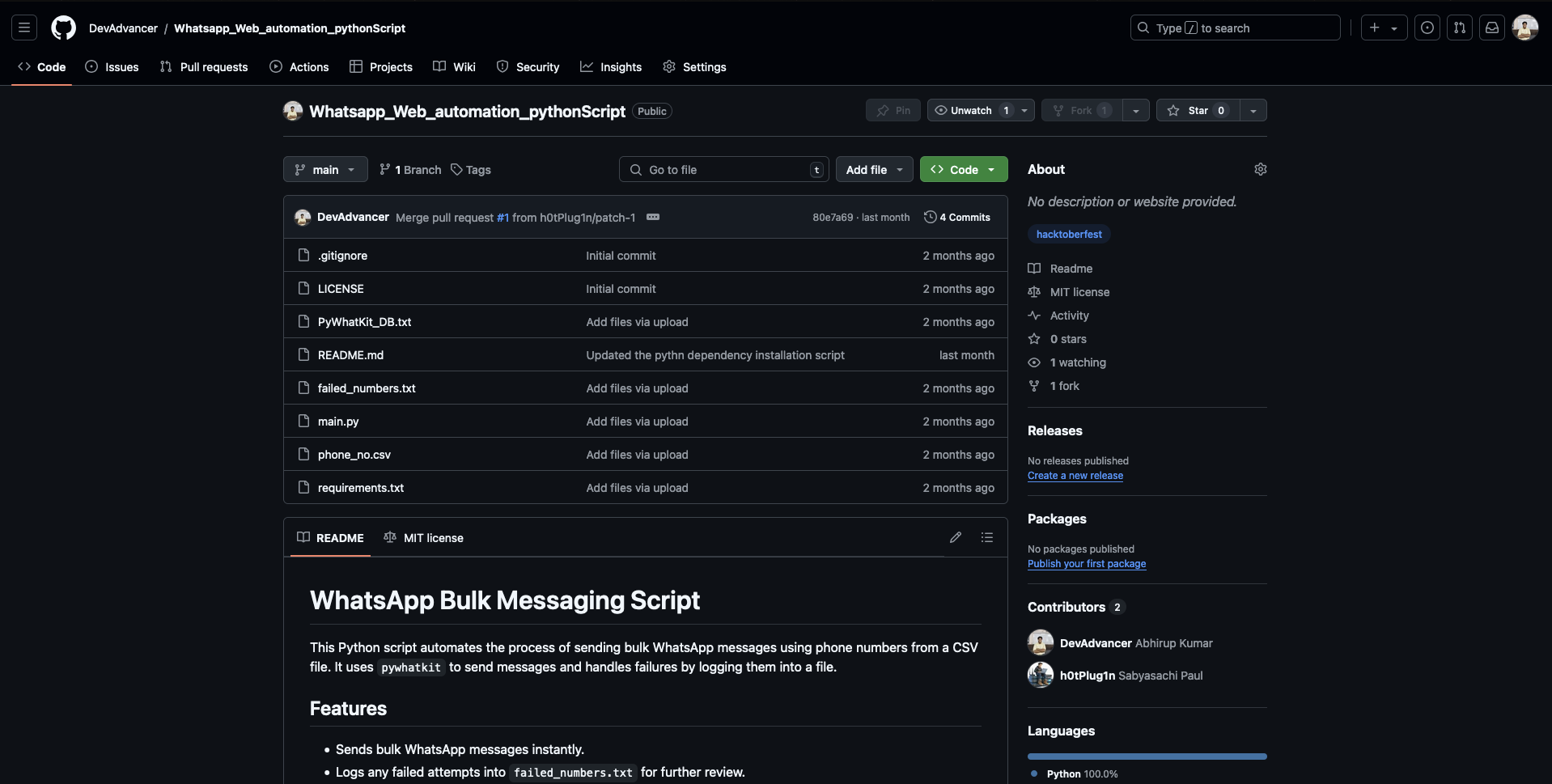
Task: Open the Projects tab
Action: [381, 66]
